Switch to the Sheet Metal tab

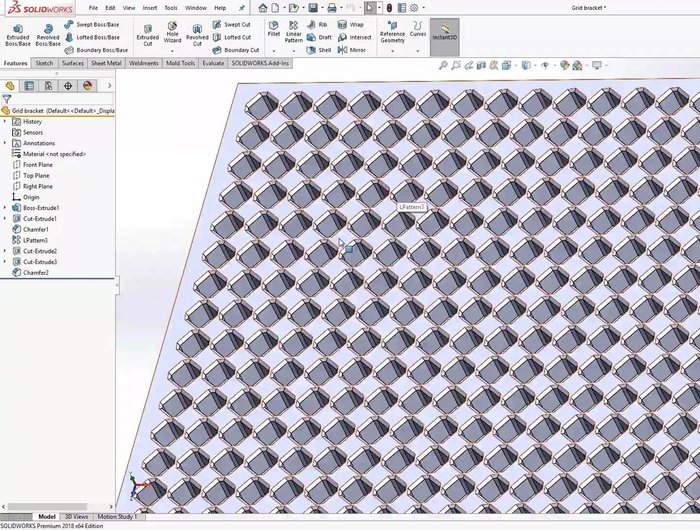pyautogui.click(x=106, y=63)
